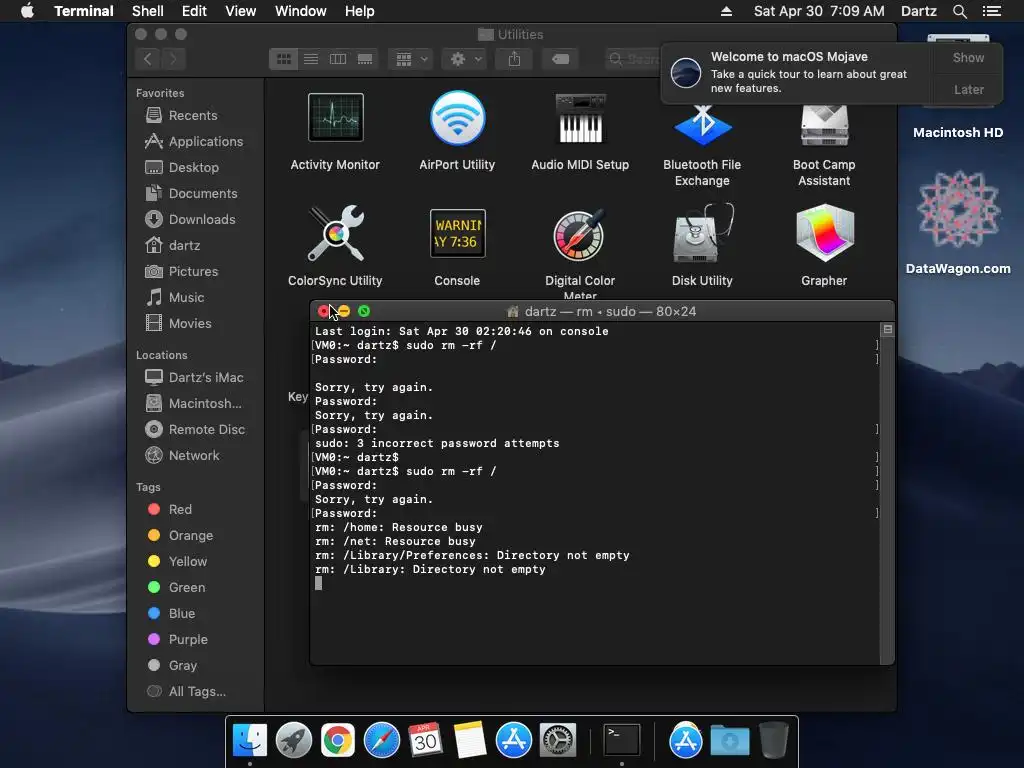The width and height of the screenshot is (1024, 768).
Task: Open Audio MIDI Setup icon
Action: pos(580,118)
